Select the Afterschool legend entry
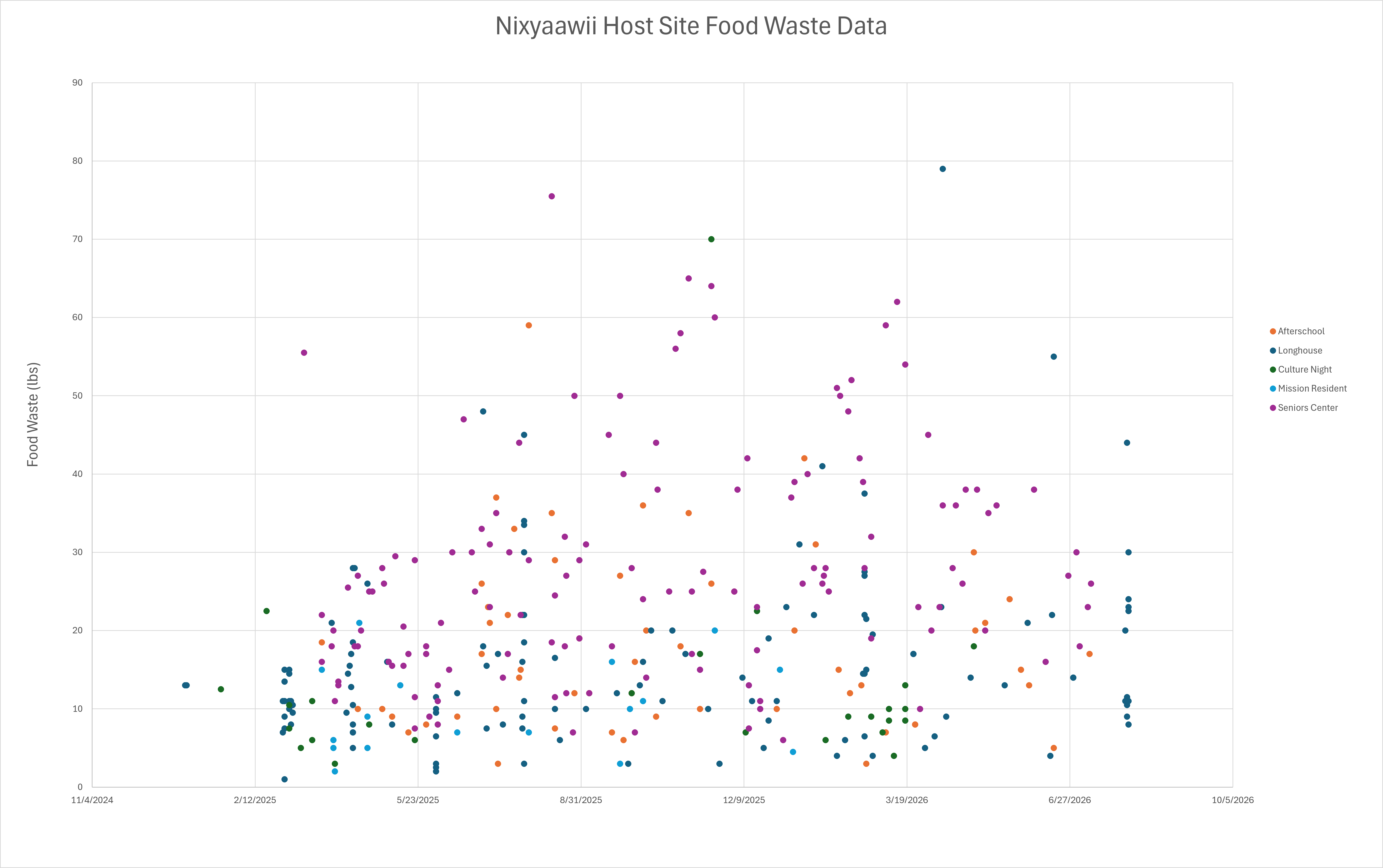Image resolution: width=1383 pixels, height=868 pixels. click(1297, 331)
